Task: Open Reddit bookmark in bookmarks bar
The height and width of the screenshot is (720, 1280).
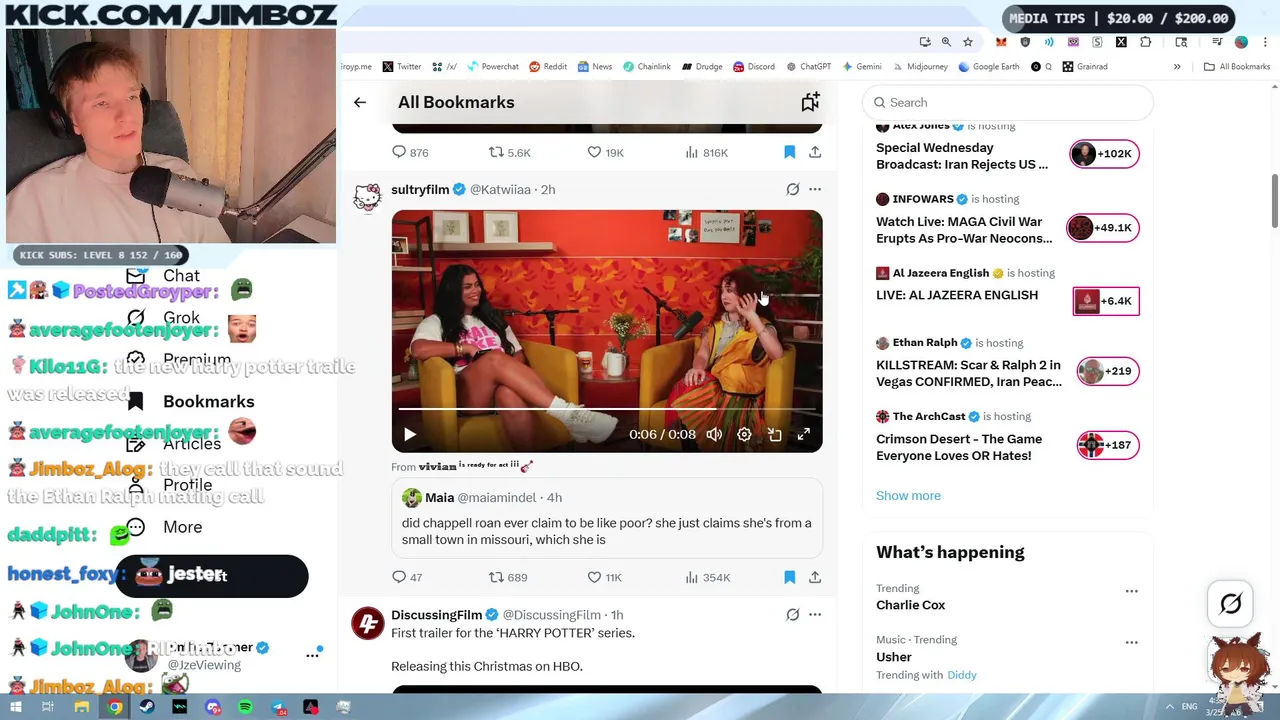Action: point(548,67)
